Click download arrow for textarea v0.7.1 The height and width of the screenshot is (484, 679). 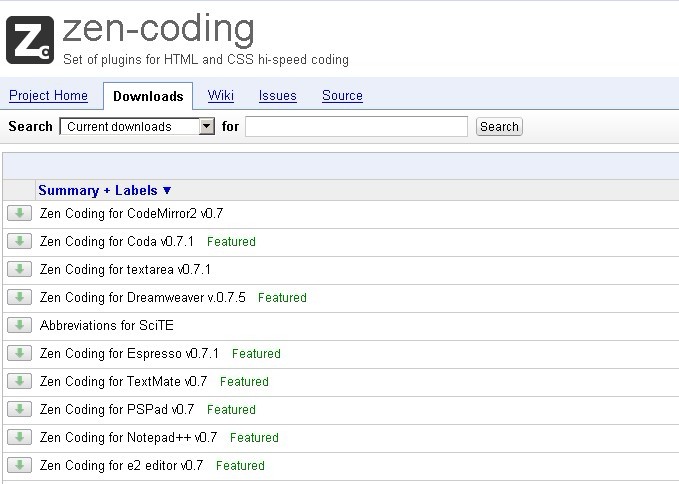[x=19, y=269]
